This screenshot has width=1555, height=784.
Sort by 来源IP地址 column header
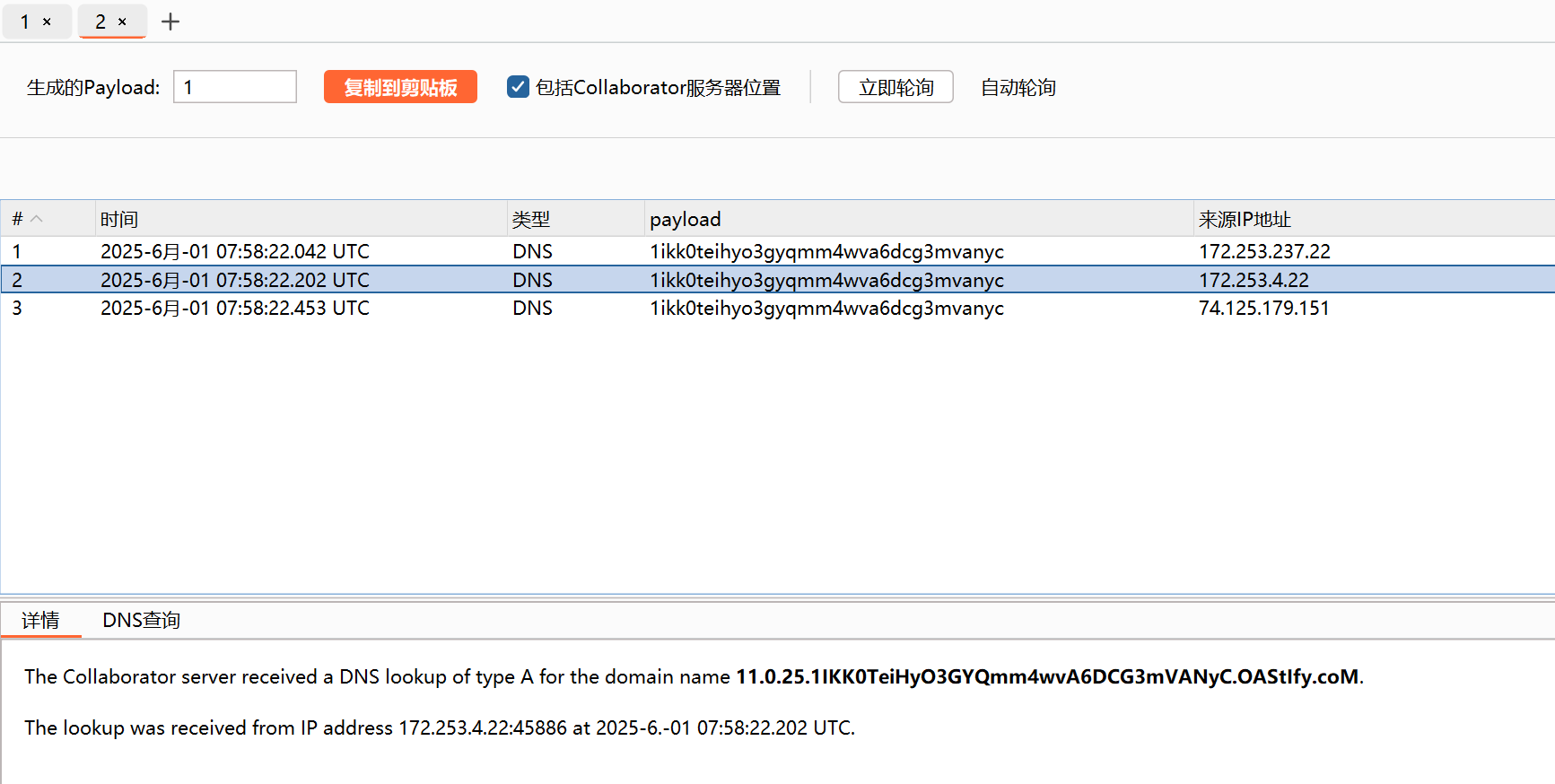[1245, 219]
